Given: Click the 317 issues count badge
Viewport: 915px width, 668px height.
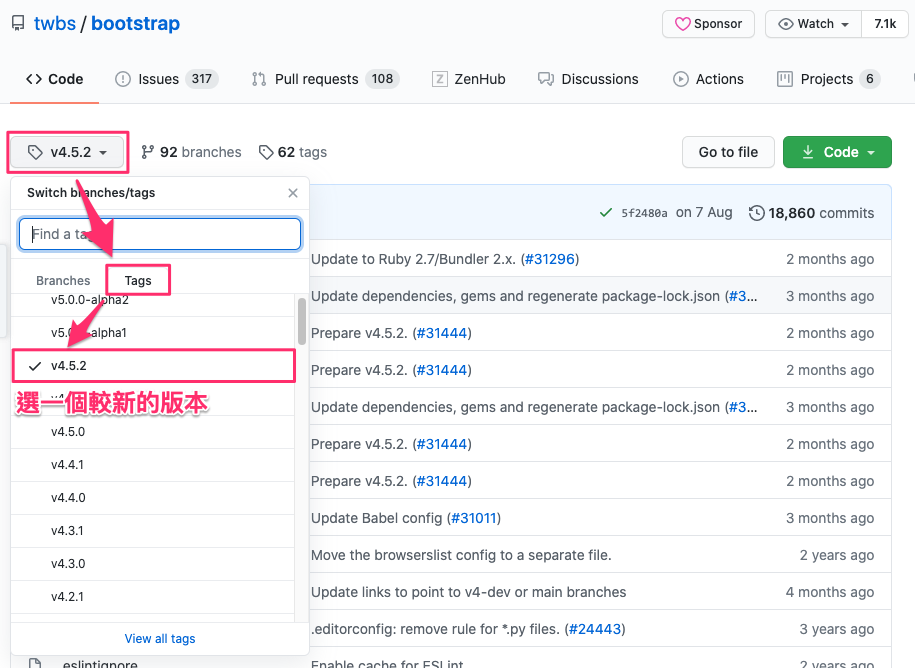Looking at the screenshot, I should click(x=201, y=79).
